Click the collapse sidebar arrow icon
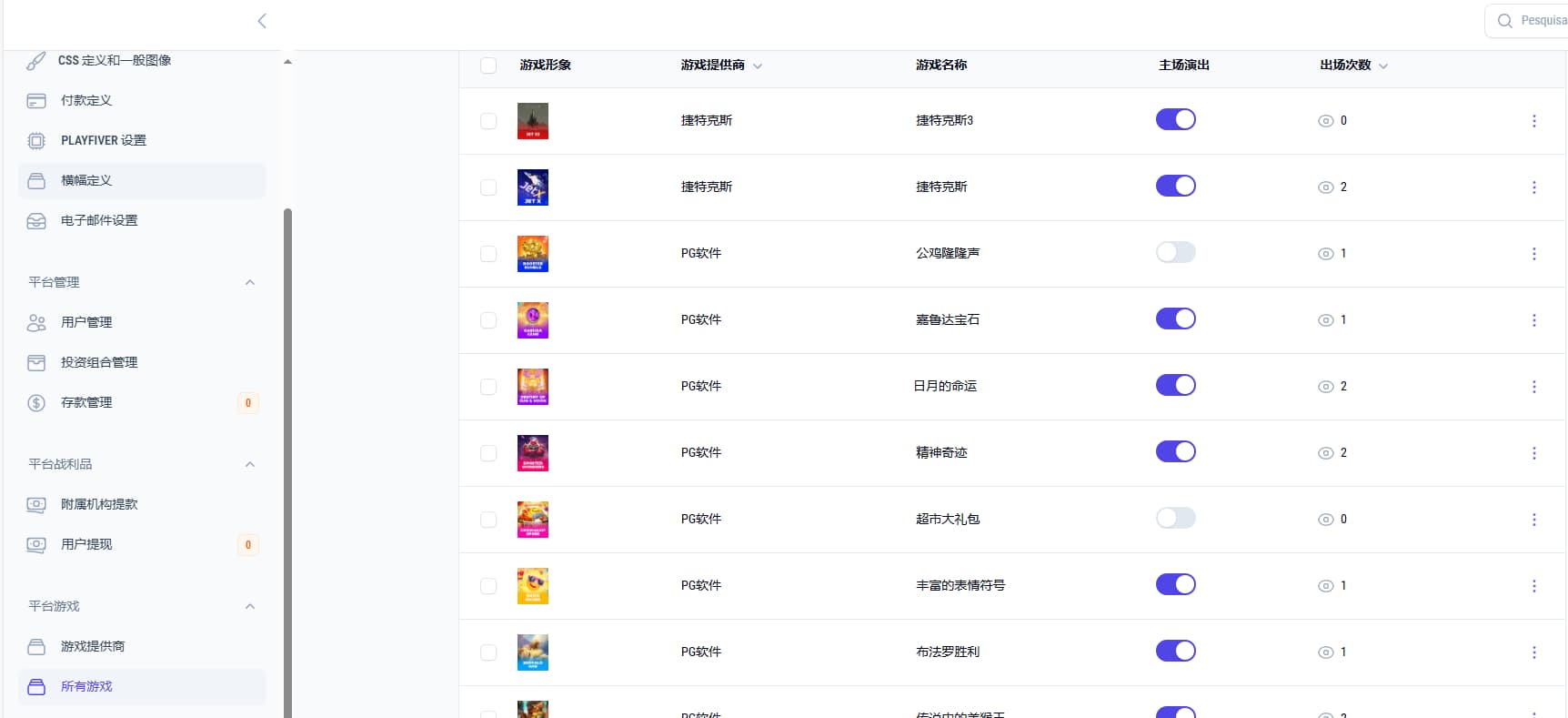This screenshot has width=1568, height=718. point(262,21)
